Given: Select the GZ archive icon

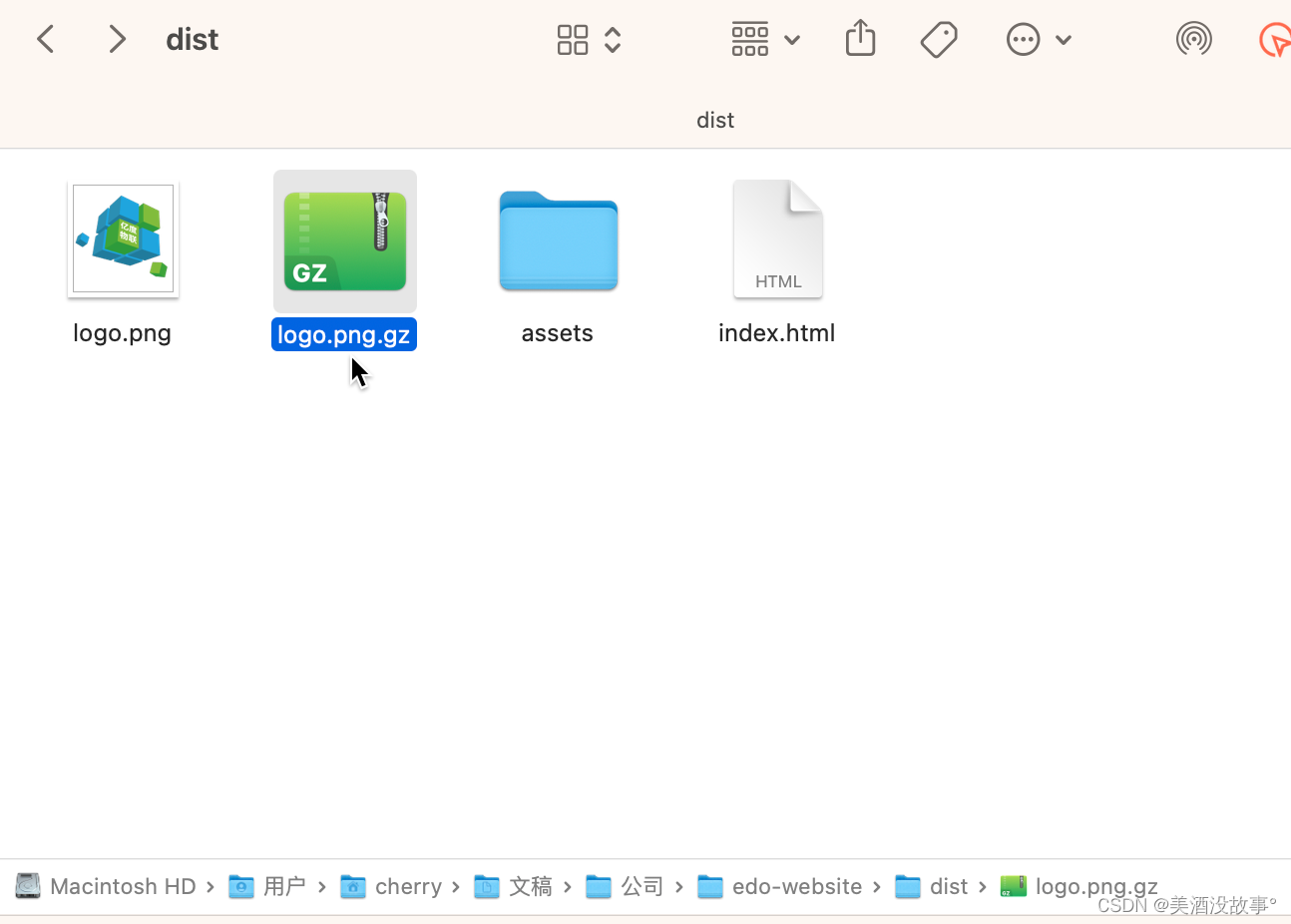Looking at the screenshot, I should 345,241.
